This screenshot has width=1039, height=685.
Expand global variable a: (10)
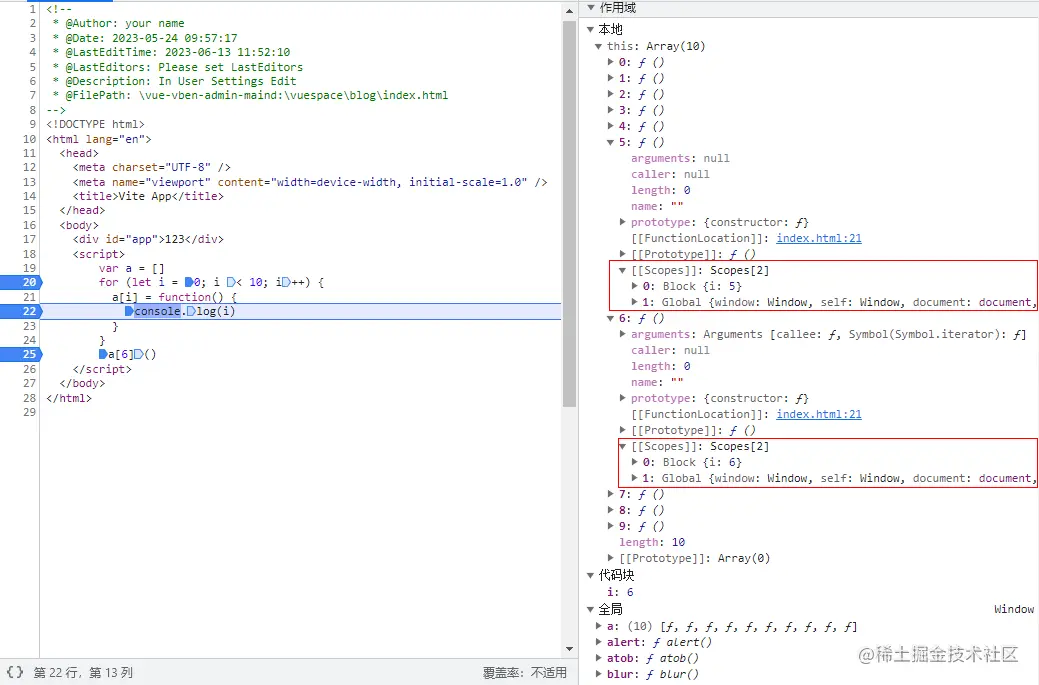pyautogui.click(x=599, y=625)
